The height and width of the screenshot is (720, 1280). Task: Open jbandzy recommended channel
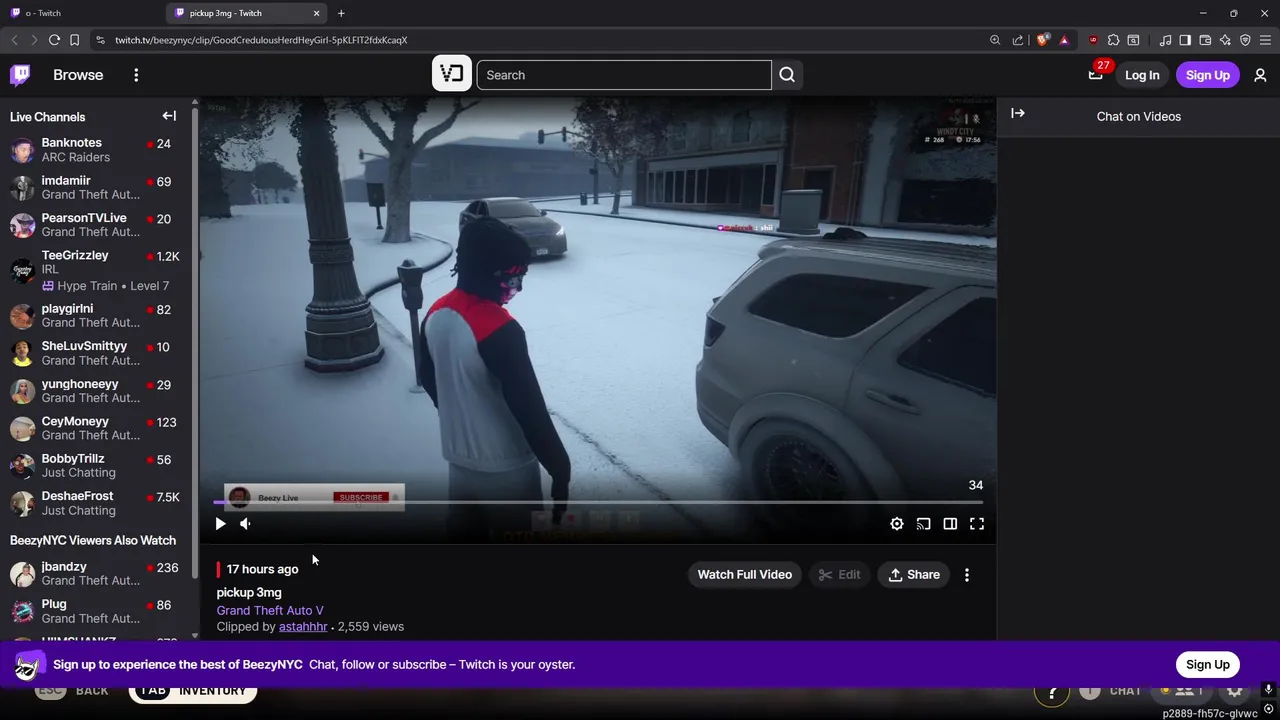coord(96,574)
